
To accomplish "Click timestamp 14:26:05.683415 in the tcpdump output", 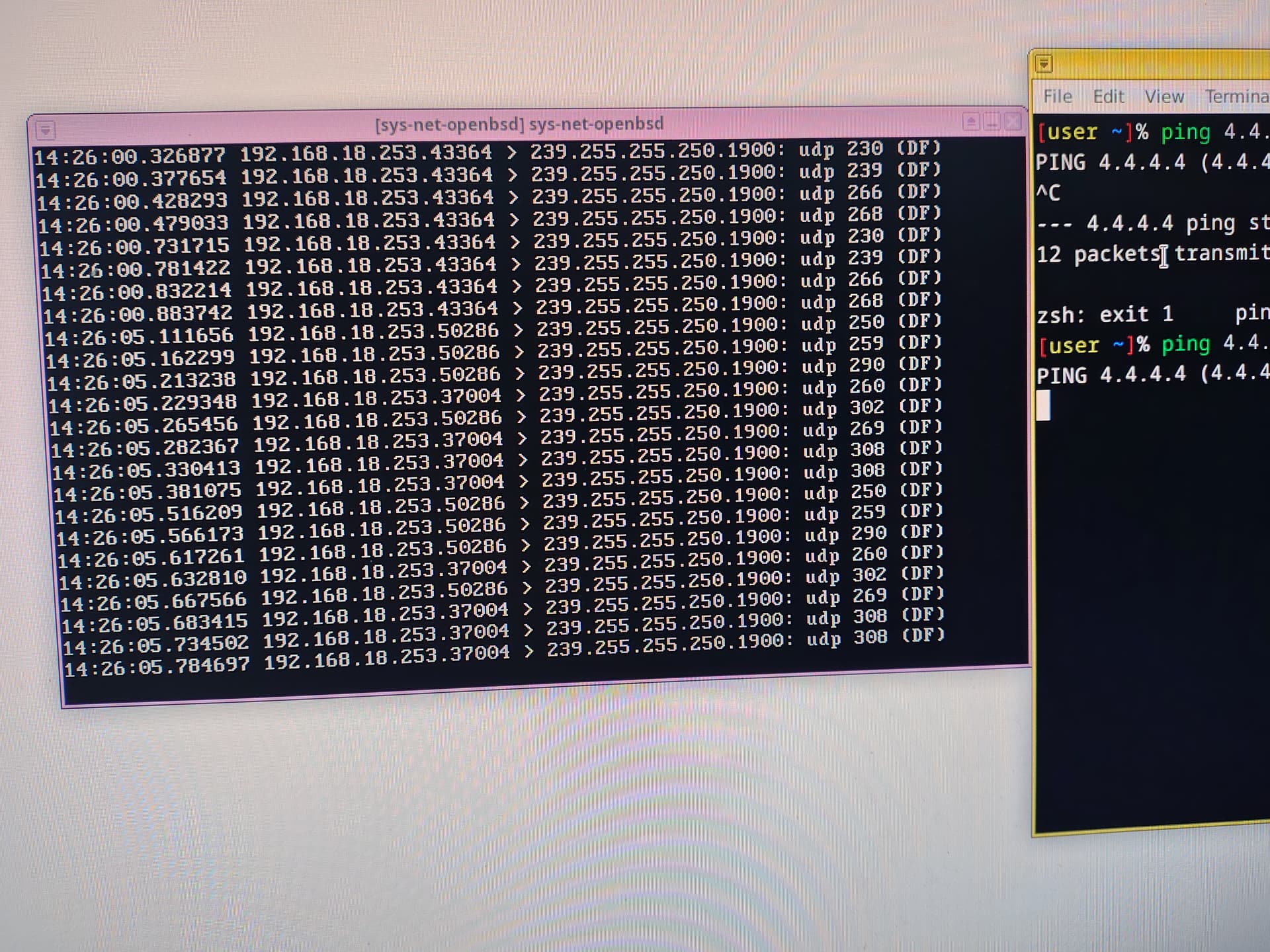I will pos(155,624).
